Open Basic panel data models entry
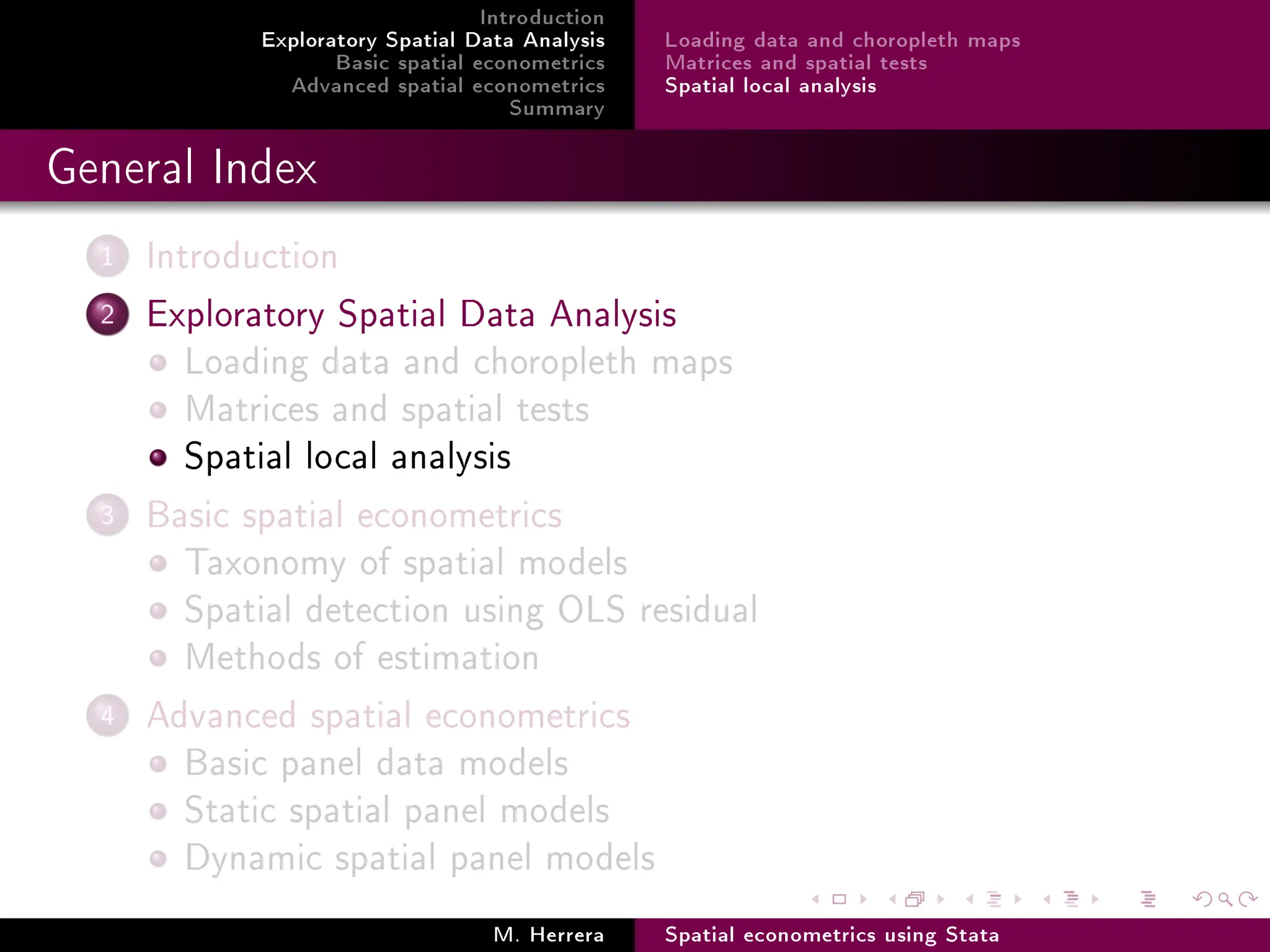The width and height of the screenshot is (1270, 952). click(x=376, y=764)
